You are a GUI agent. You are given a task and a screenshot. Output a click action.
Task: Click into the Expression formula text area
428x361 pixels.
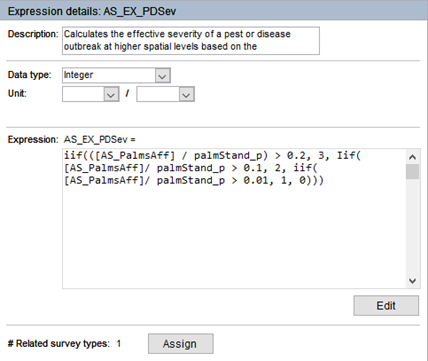click(234, 219)
